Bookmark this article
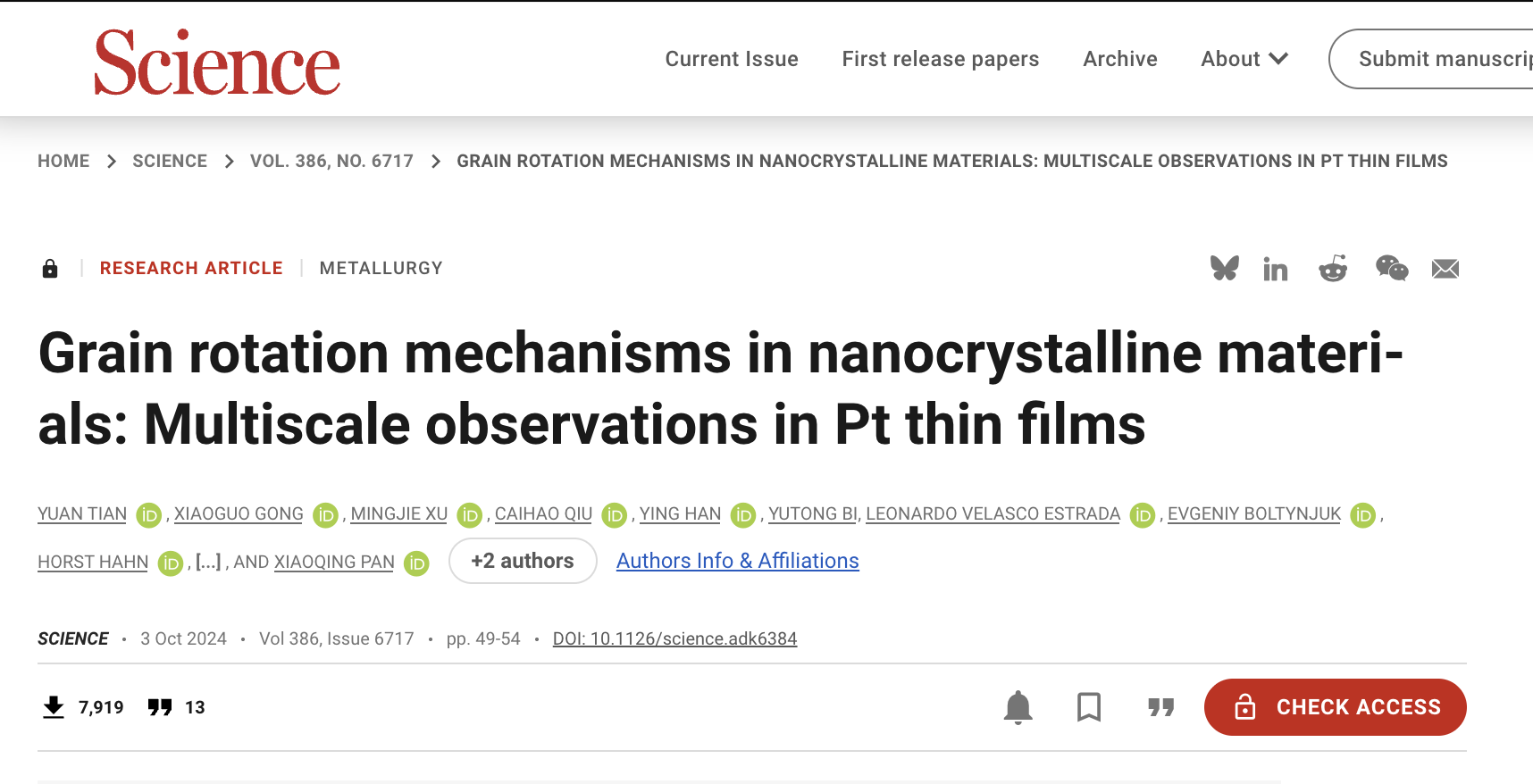1533x784 pixels. point(1088,707)
